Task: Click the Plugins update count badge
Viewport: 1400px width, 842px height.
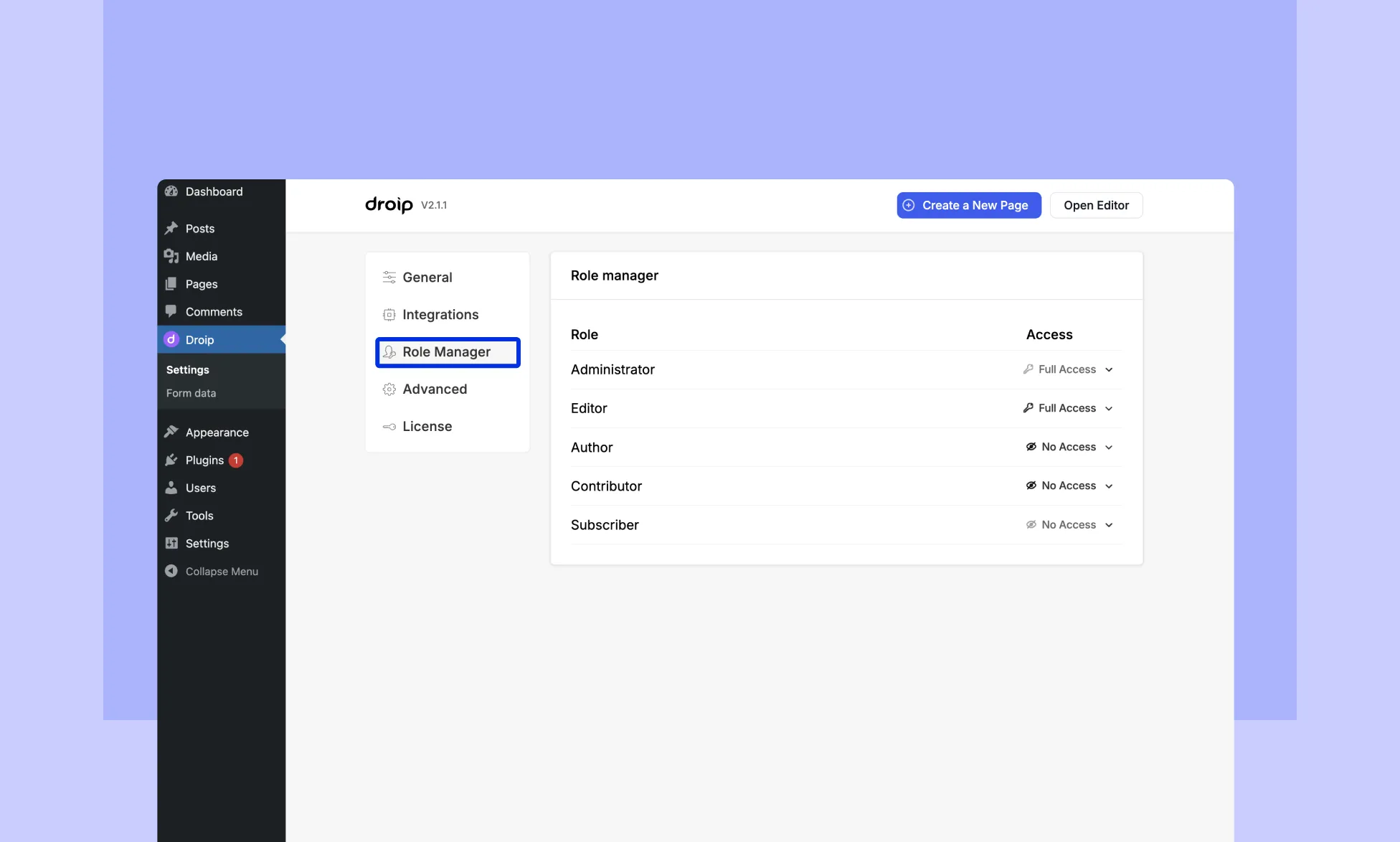Action: [x=235, y=460]
